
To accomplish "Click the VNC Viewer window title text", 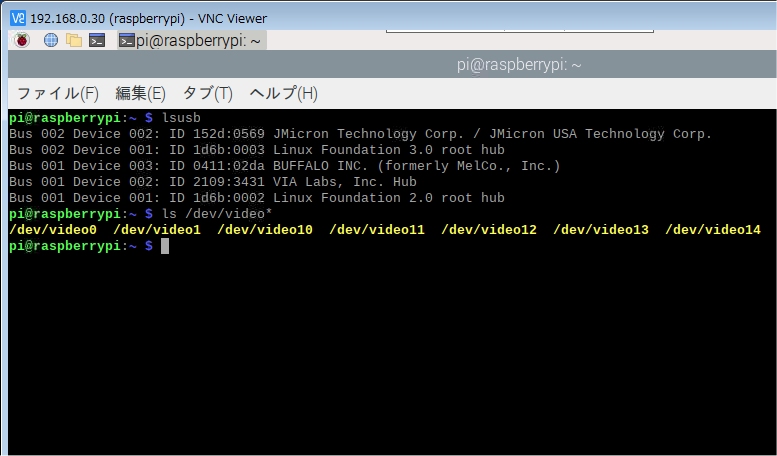I will click(149, 18).
